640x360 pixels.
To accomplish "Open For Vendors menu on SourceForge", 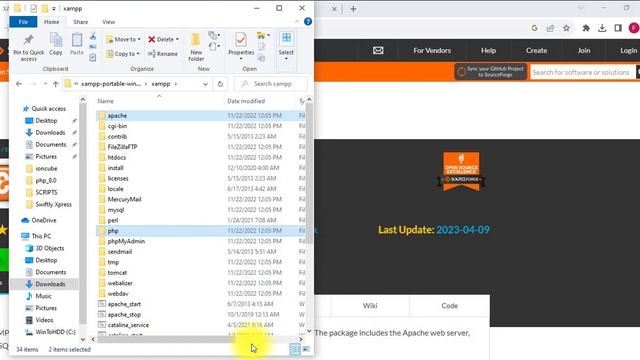I will [x=432, y=51].
